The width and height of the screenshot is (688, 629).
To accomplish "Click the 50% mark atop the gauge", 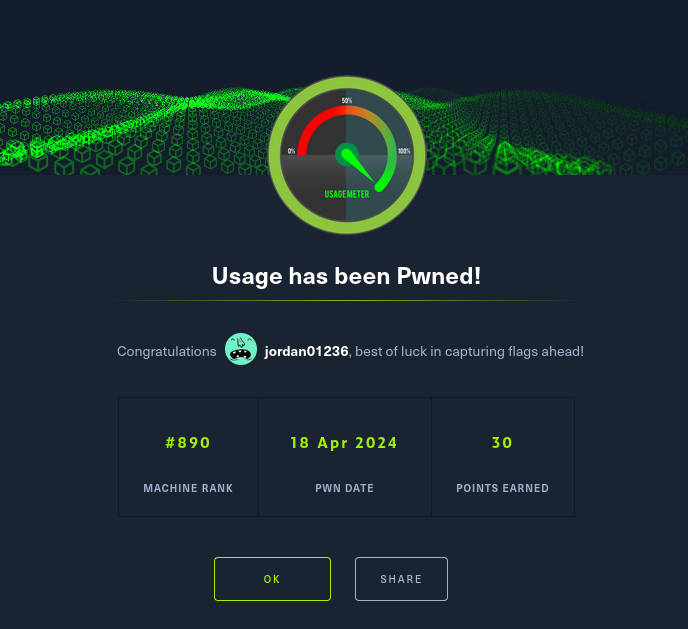I will 347,101.
